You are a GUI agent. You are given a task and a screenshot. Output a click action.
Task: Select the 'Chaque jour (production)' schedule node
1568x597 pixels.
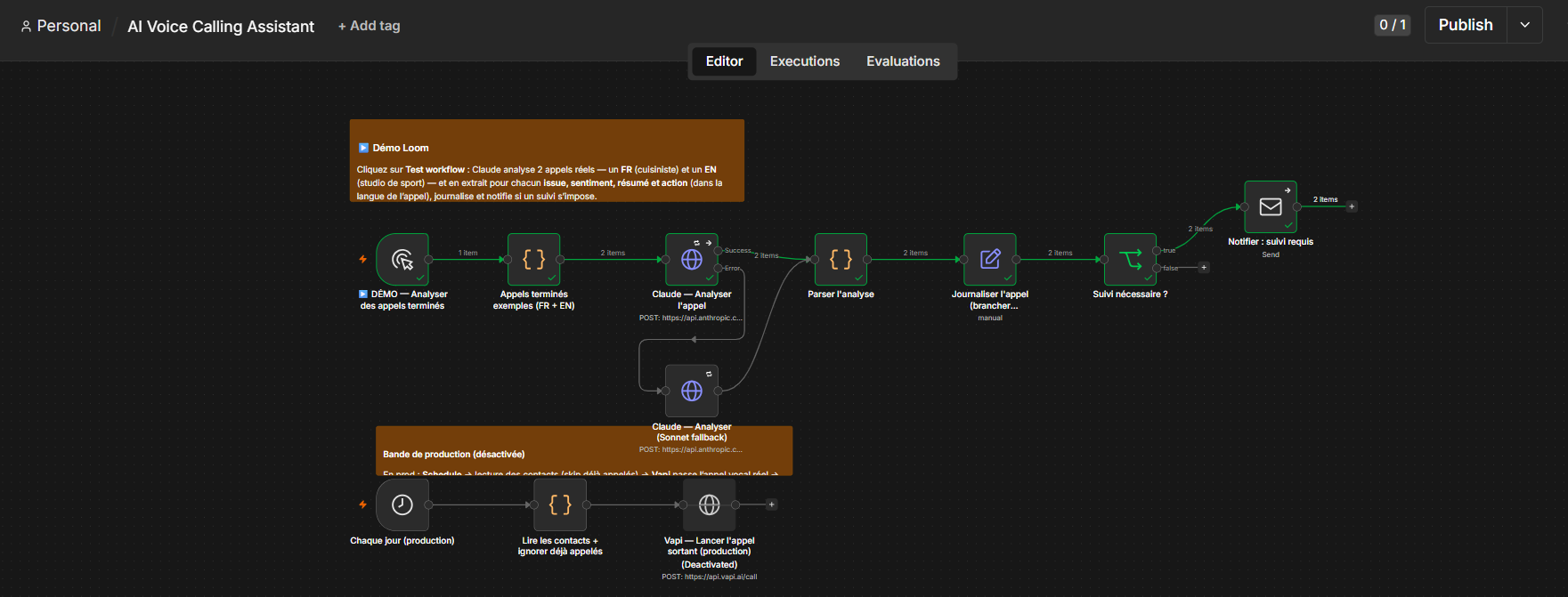point(402,504)
